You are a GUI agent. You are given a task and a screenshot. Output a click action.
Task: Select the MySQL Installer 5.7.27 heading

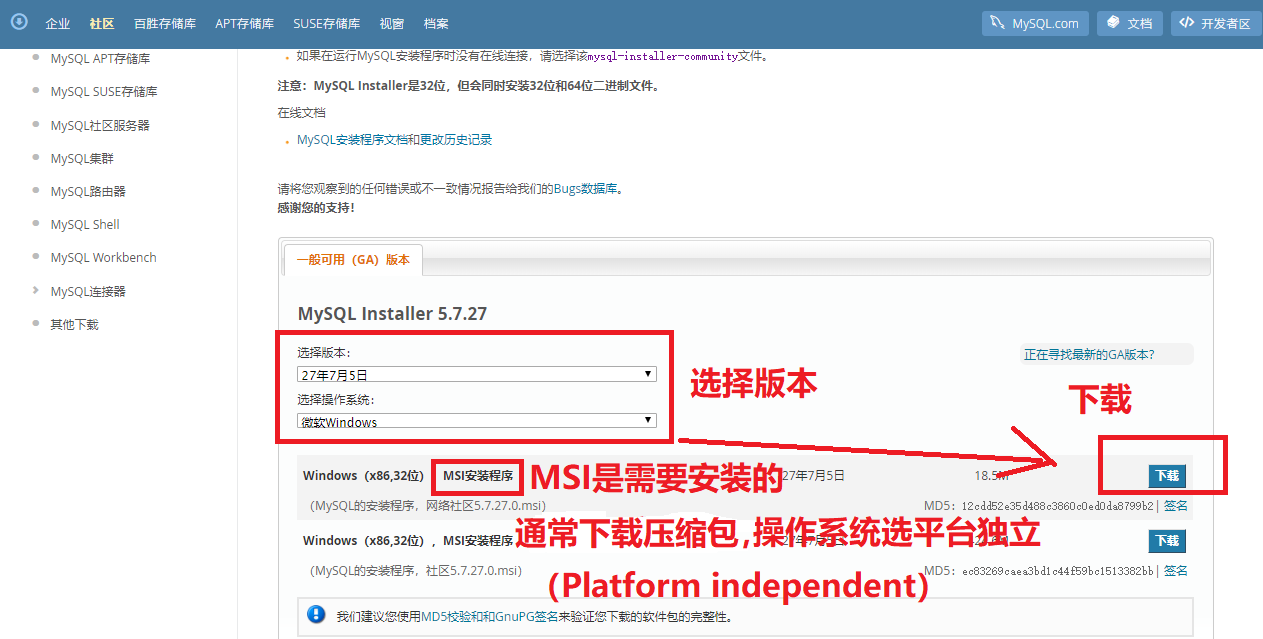click(392, 313)
